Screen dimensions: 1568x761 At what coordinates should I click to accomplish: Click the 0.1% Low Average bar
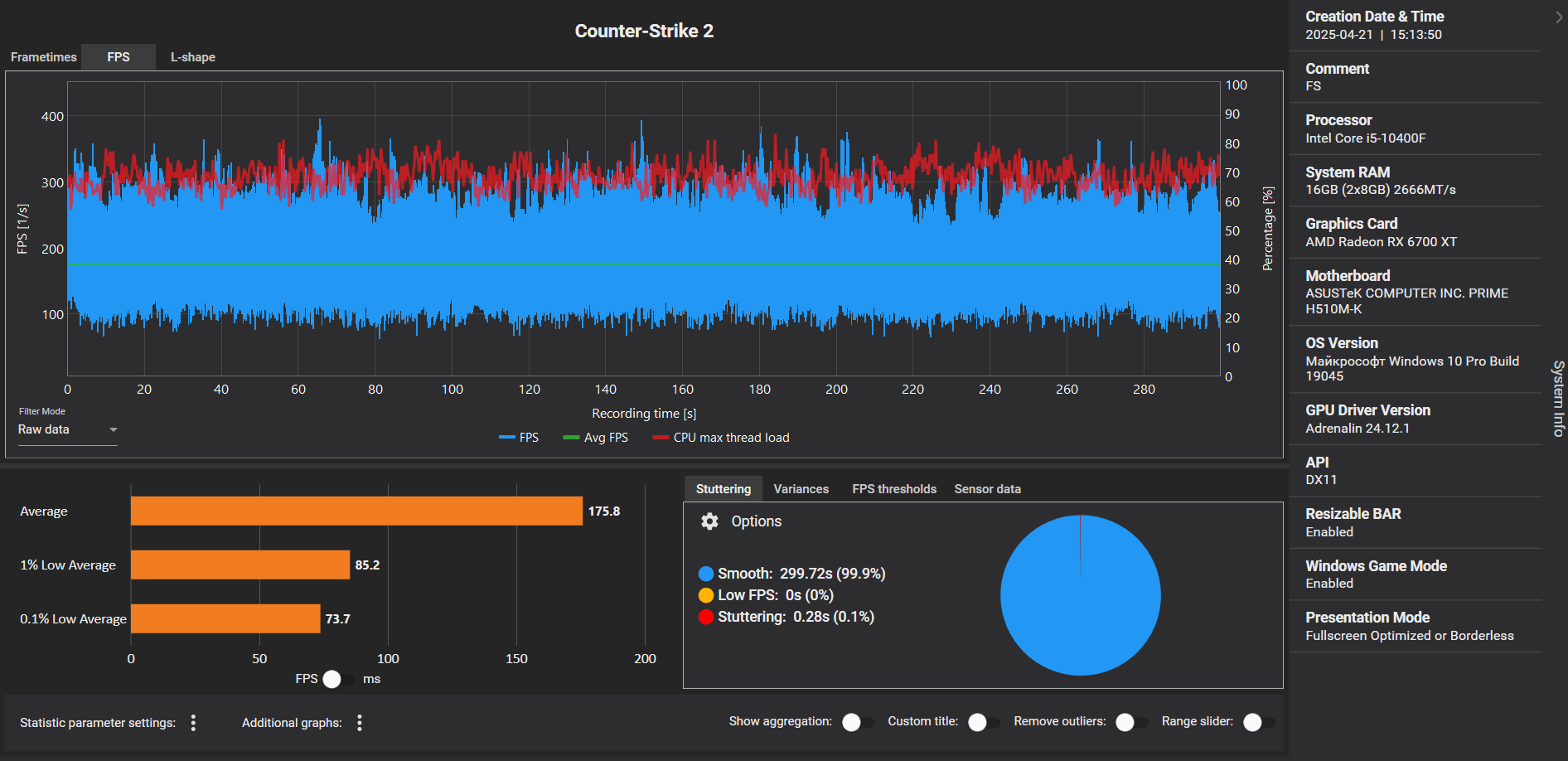click(x=225, y=618)
